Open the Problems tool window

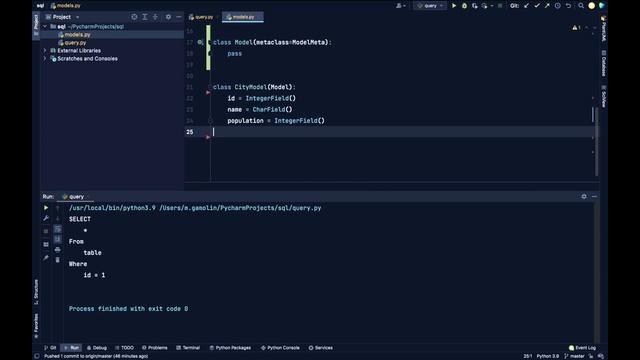point(155,348)
